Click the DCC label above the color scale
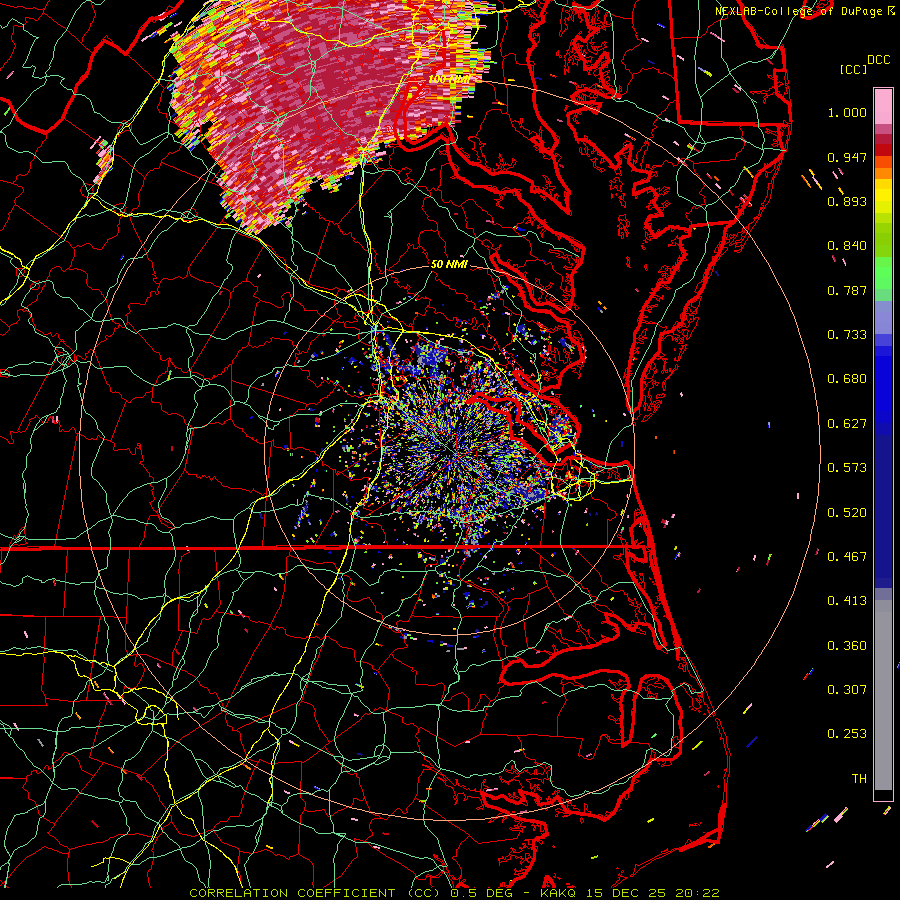Image resolution: width=900 pixels, height=900 pixels. [878, 60]
